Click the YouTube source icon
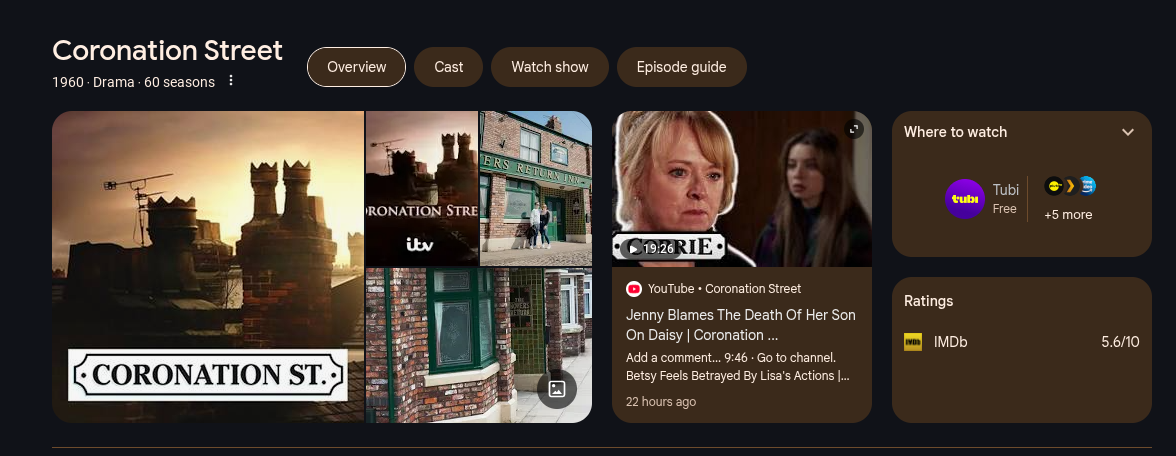The image size is (1176, 456). click(634, 289)
